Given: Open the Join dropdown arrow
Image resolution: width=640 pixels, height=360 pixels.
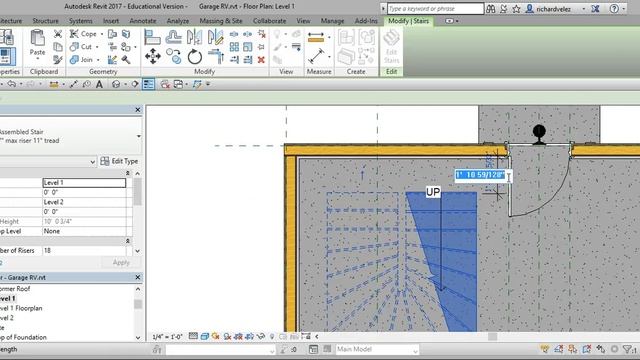Looking at the screenshot, I should 98,60.
